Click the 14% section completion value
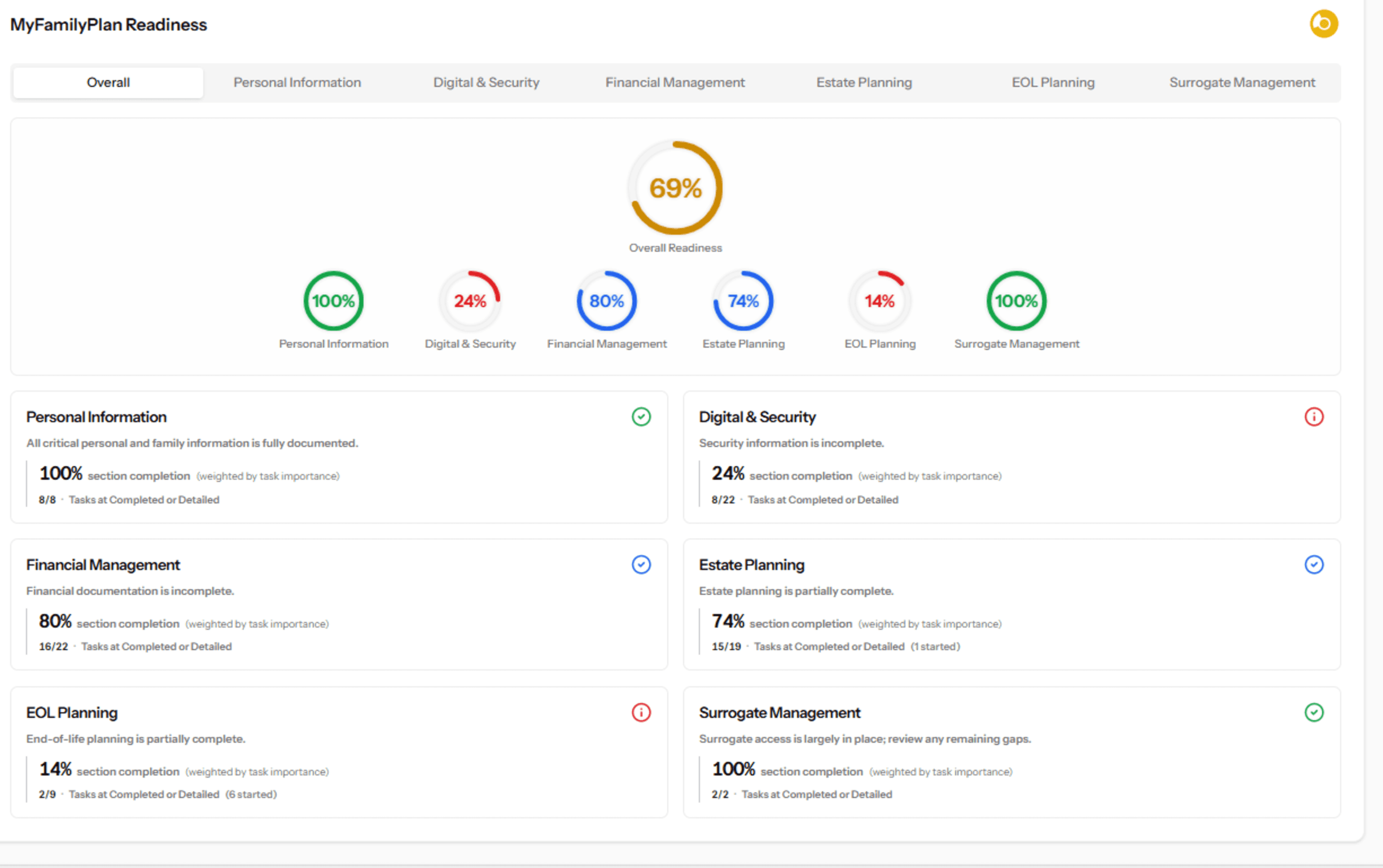Image resolution: width=1383 pixels, height=868 pixels. [55, 769]
